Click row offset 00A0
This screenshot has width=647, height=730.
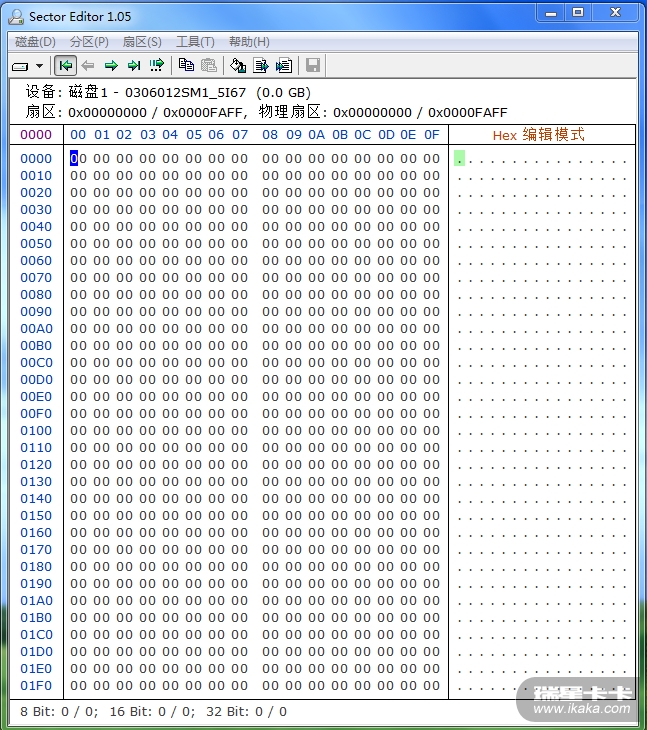click(x=36, y=329)
